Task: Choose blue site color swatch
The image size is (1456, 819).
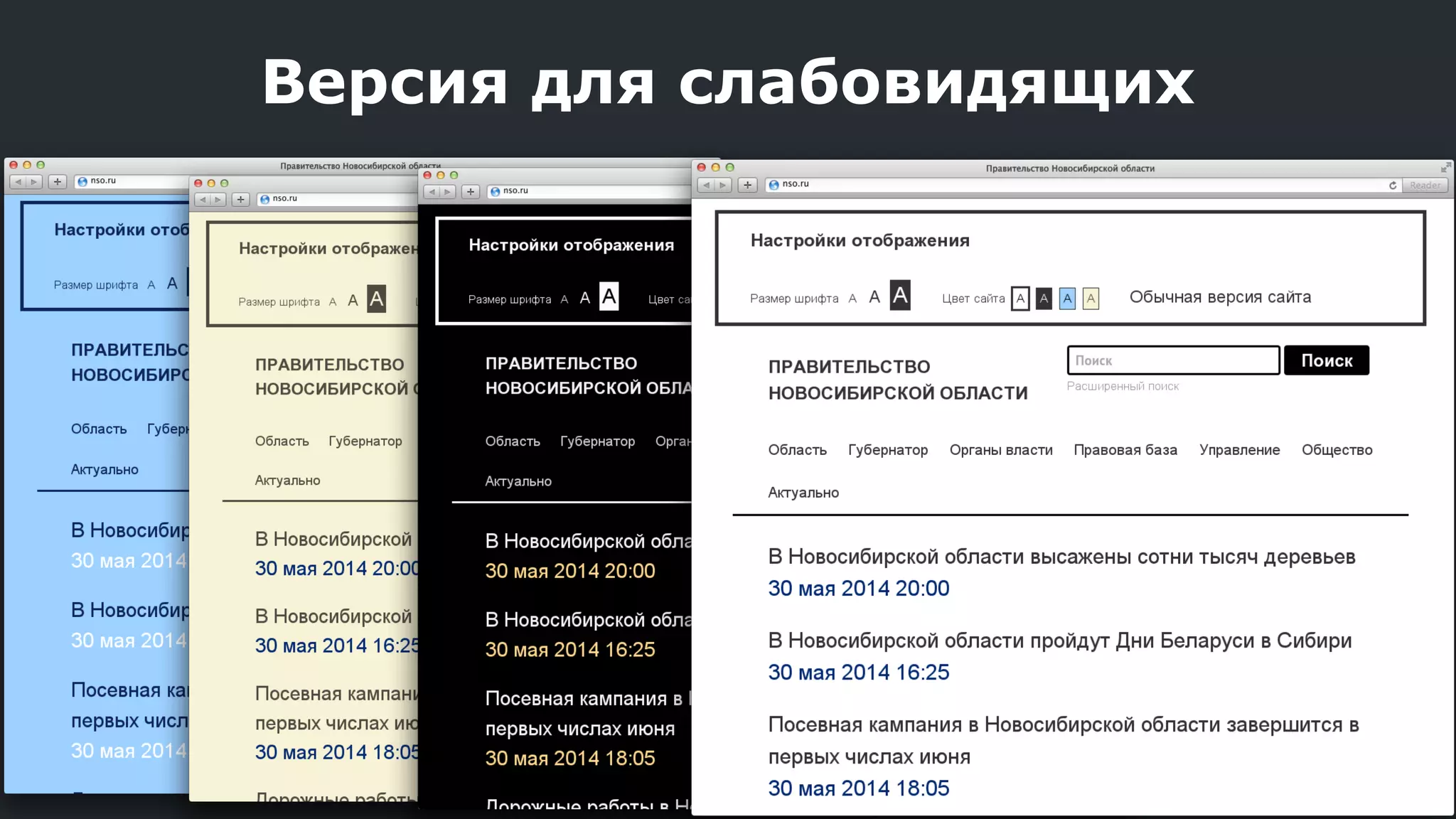Action: coord(1067,299)
